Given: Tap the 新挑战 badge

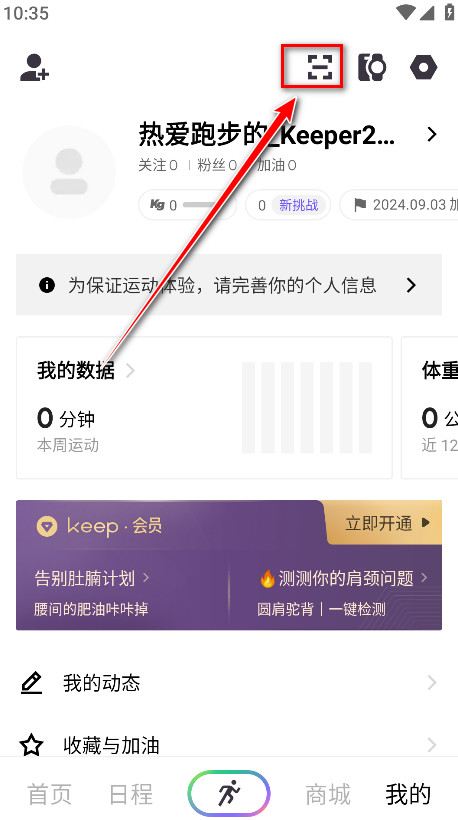Looking at the screenshot, I should coord(298,205).
